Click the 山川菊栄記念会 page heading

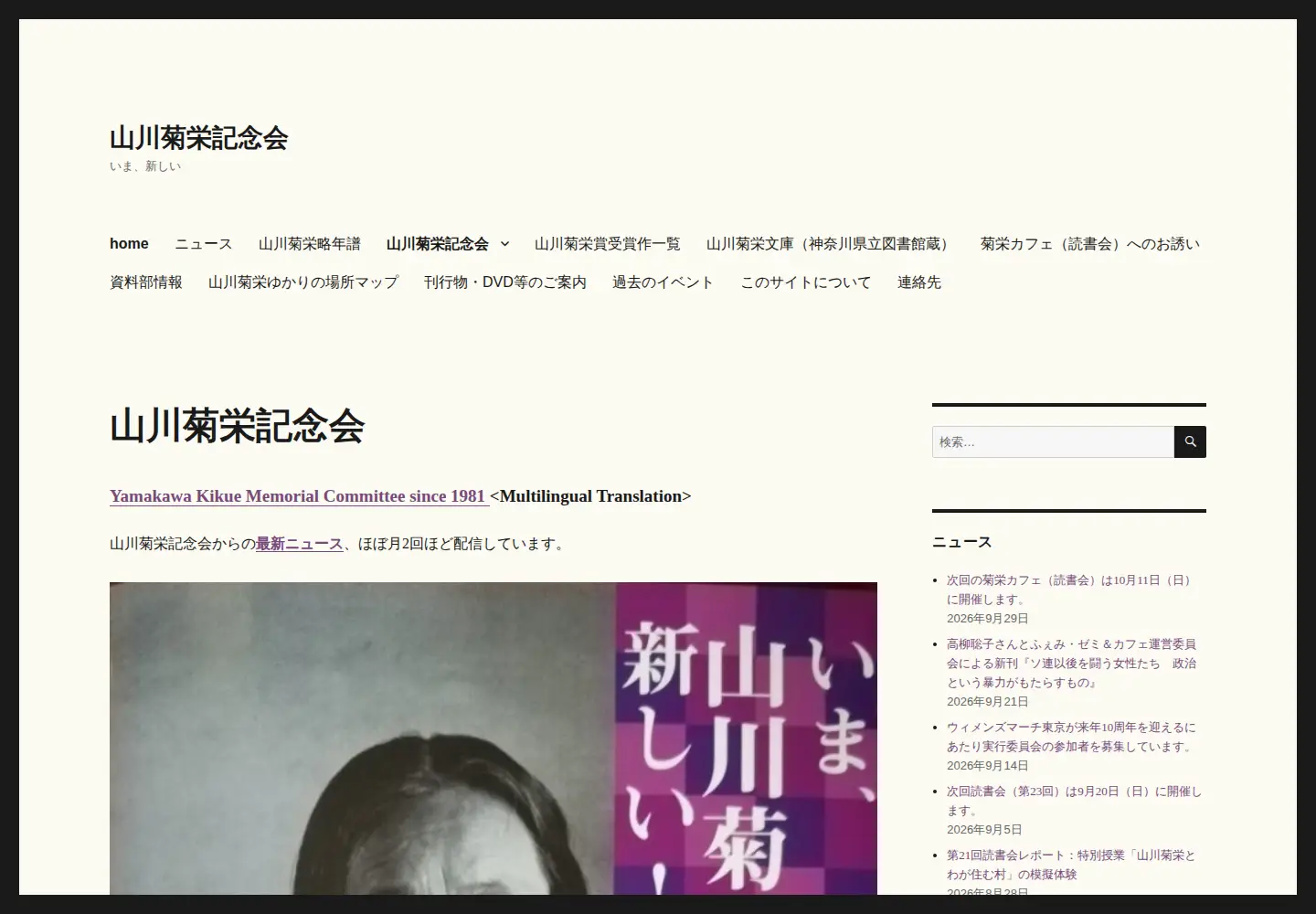pos(238,426)
